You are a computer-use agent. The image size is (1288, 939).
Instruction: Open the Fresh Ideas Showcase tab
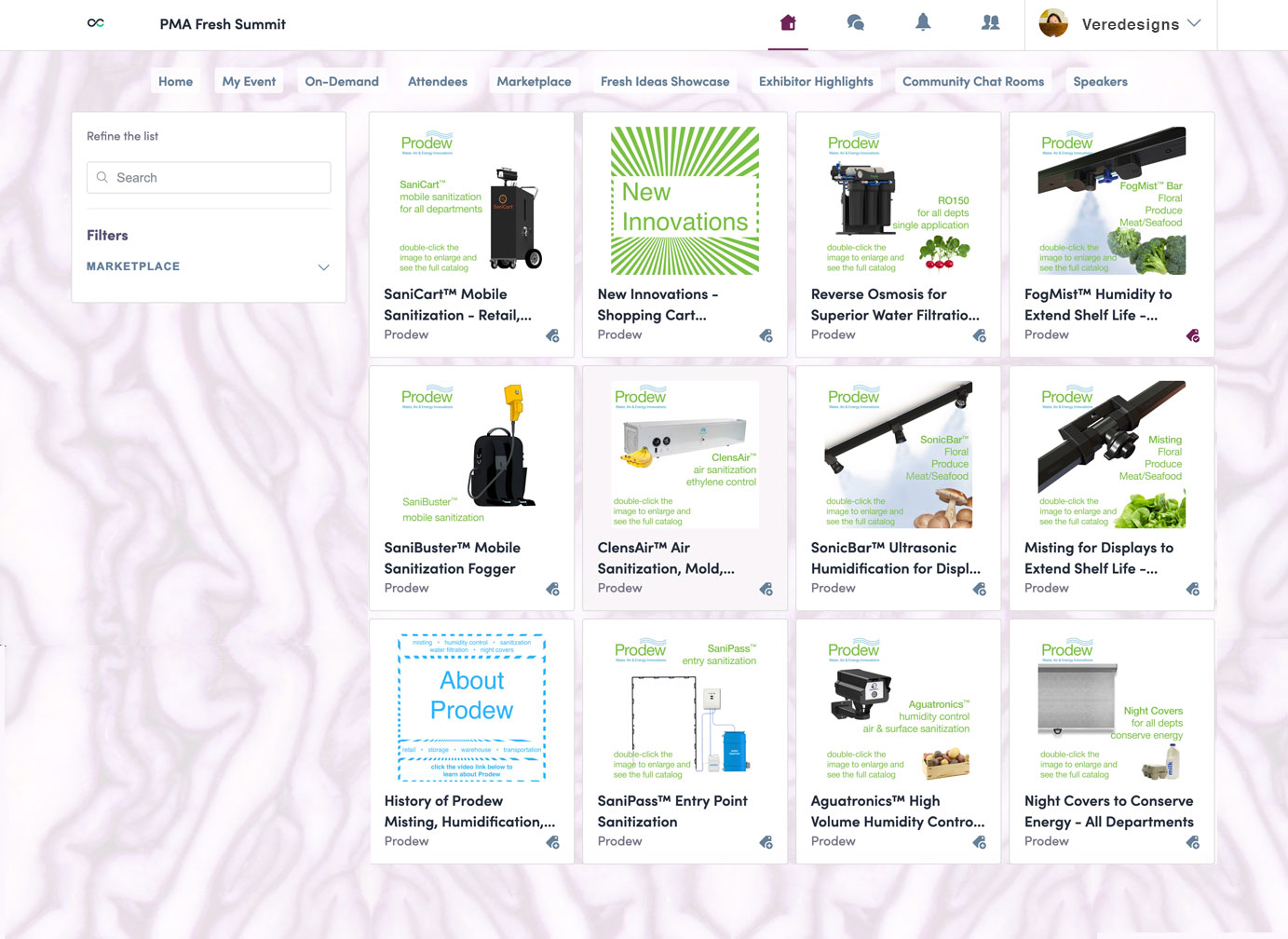tap(665, 81)
